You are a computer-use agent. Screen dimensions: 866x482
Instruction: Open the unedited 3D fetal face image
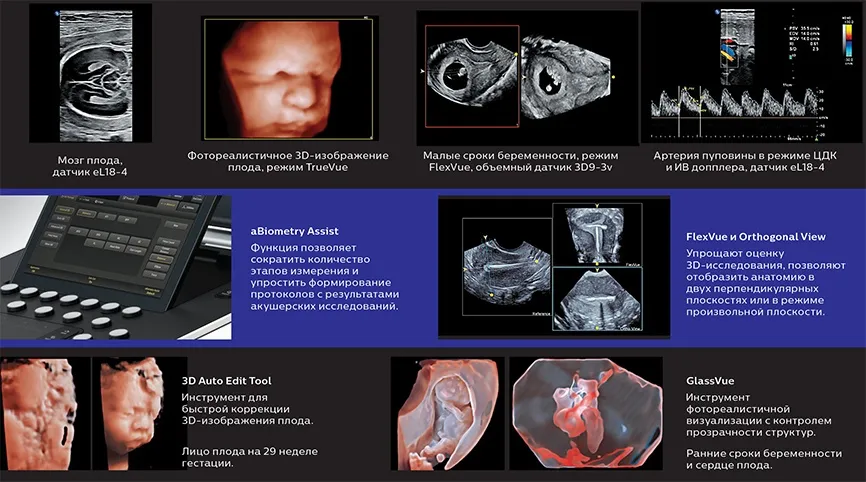click(45, 414)
